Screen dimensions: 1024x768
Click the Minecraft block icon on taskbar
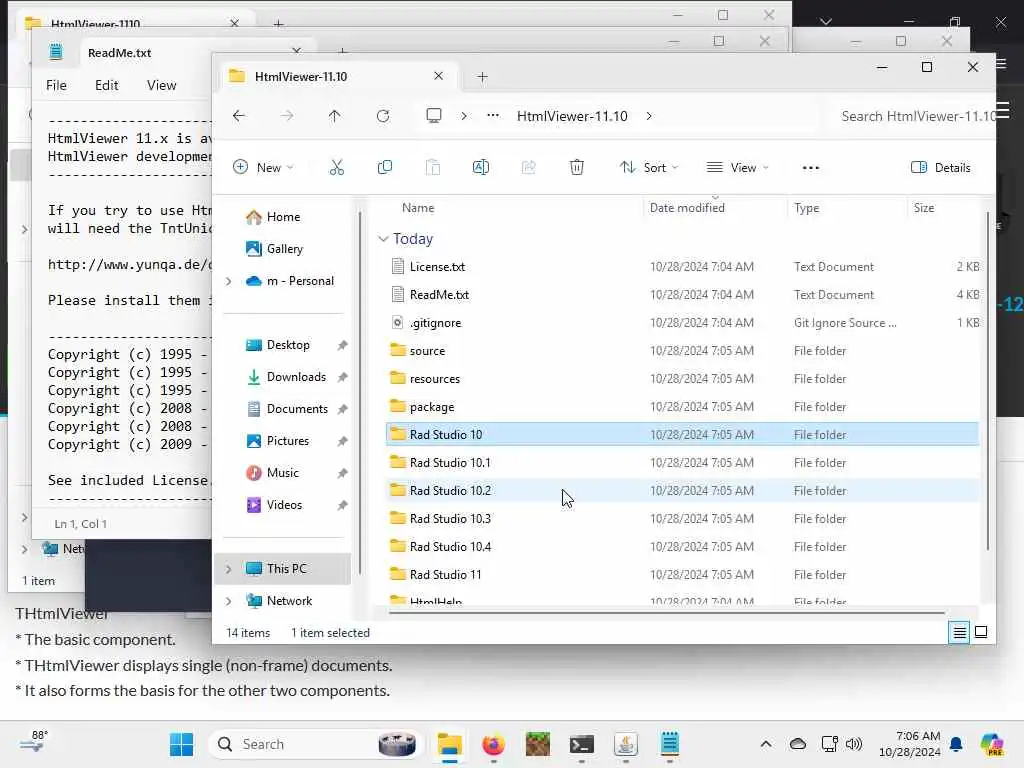pos(537,744)
